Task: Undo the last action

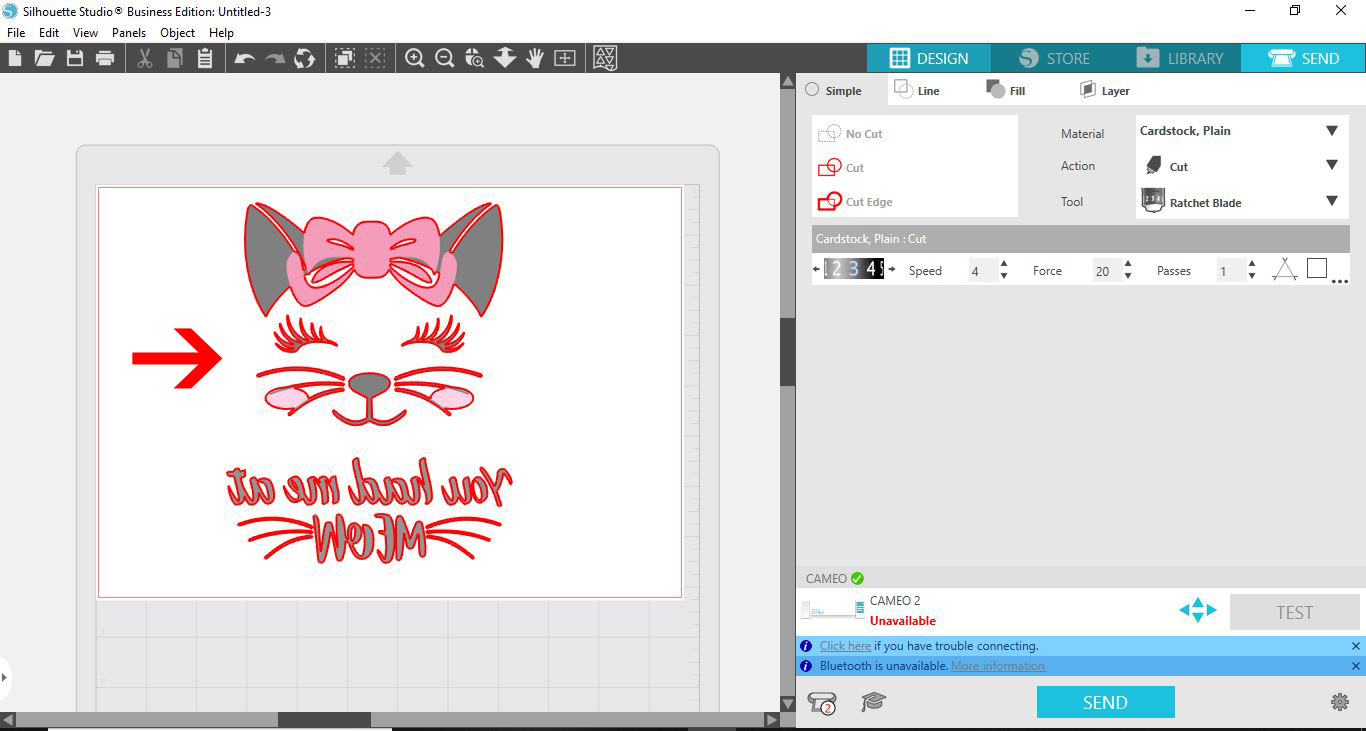Action: (x=245, y=58)
